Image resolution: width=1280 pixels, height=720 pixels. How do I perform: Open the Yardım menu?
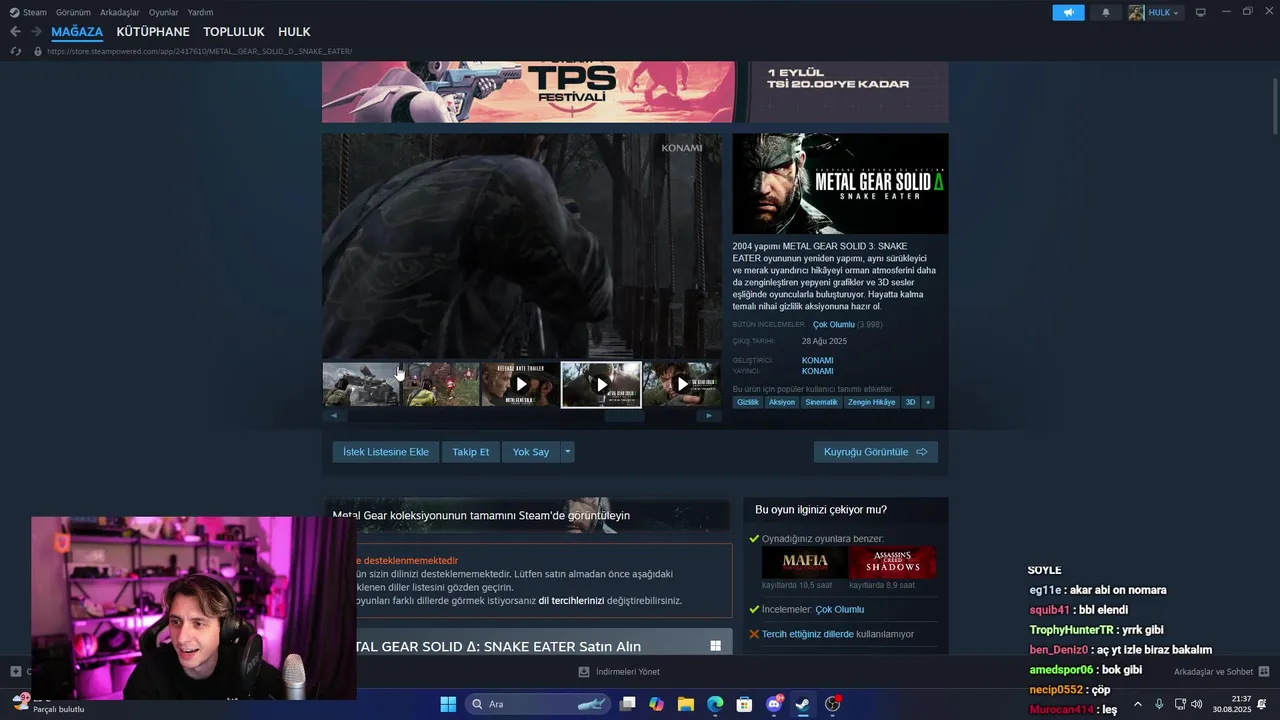pos(200,12)
